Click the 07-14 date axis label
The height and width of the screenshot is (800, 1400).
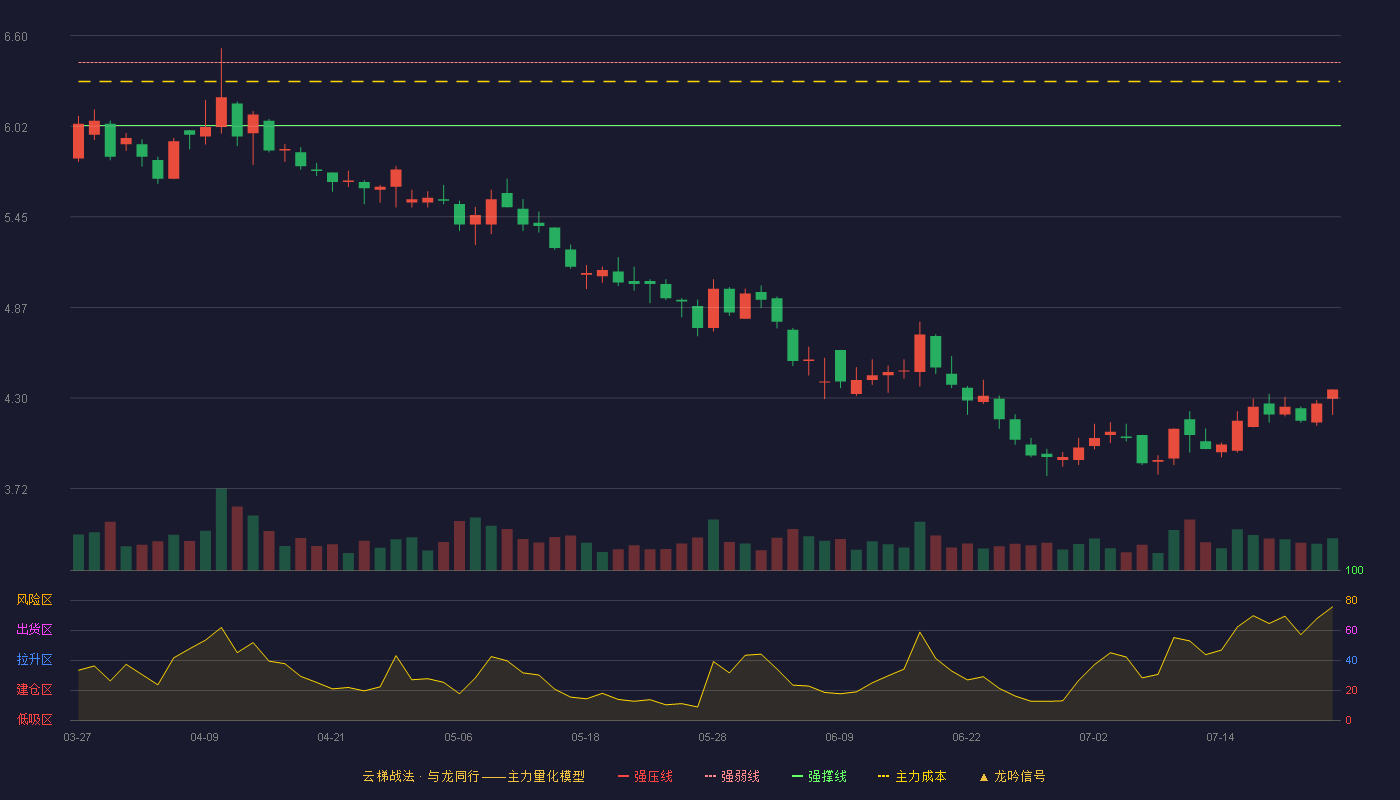pos(1220,737)
